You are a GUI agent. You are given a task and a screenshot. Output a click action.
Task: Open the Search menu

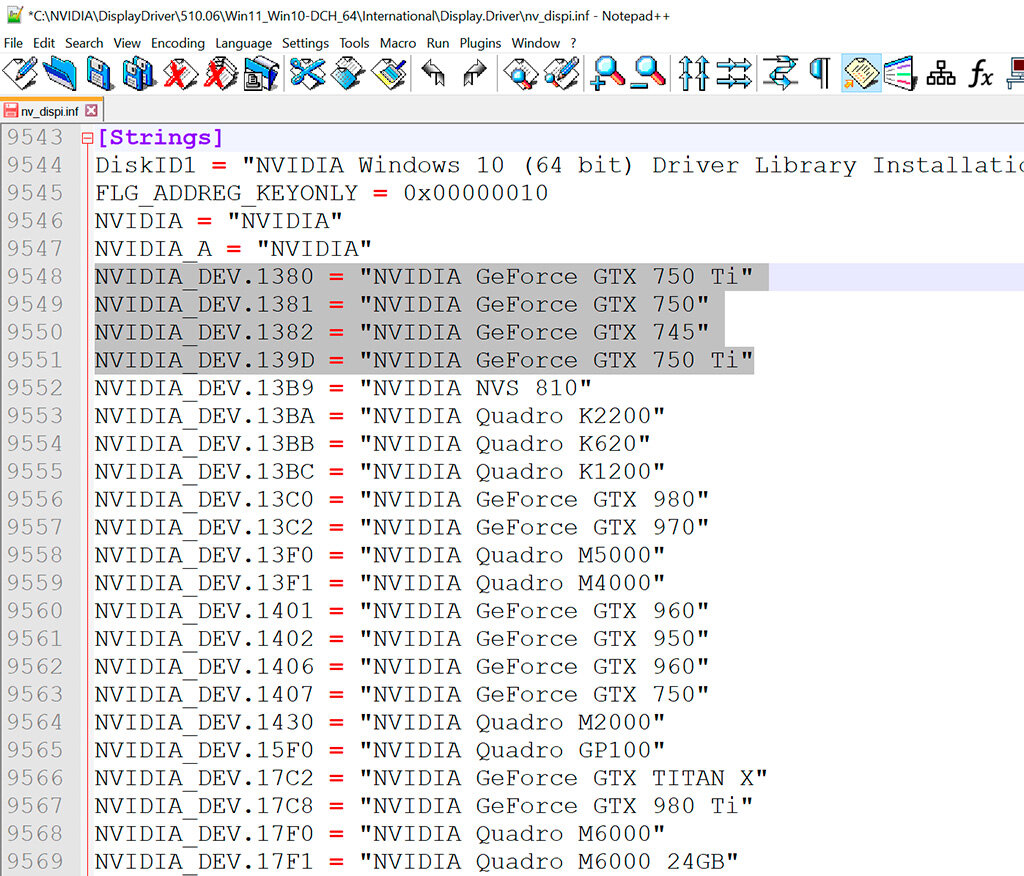click(x=84, y=43)
